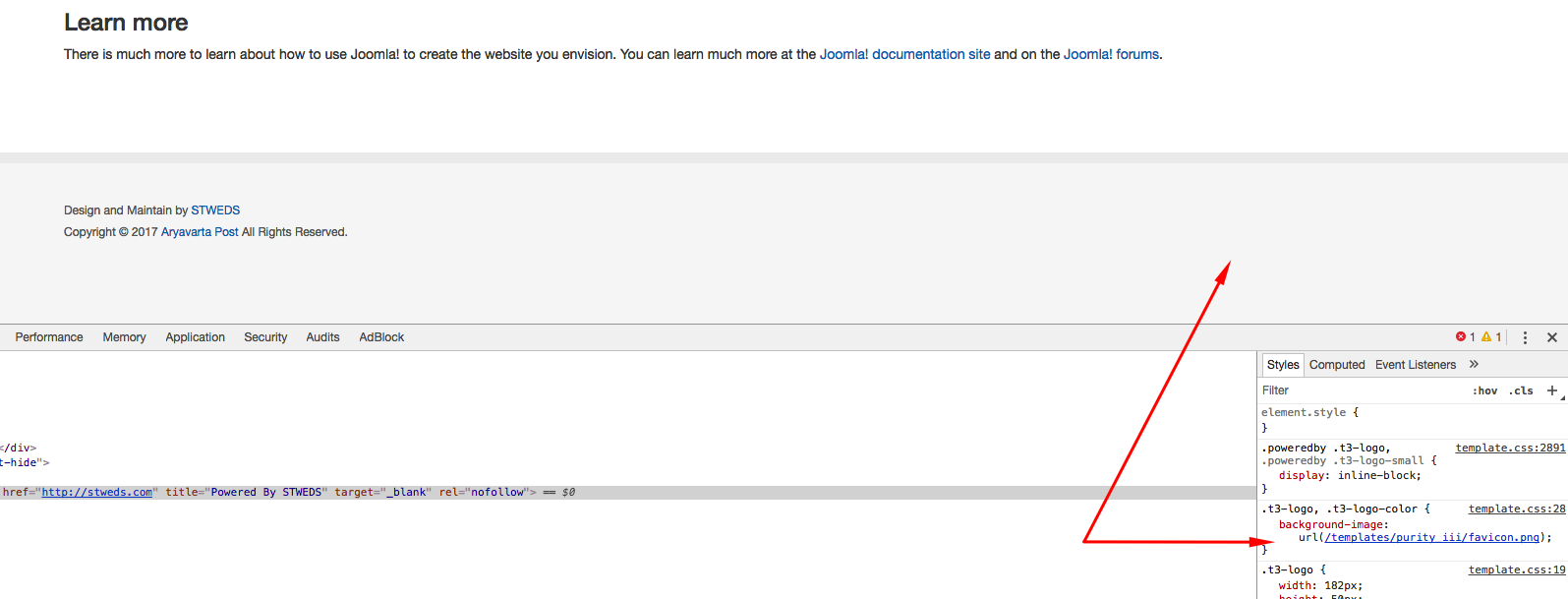This screenshot has height=599, width=1568.
Task: Open the DevTools three-dot customize menu
Action: (1525, 337)
